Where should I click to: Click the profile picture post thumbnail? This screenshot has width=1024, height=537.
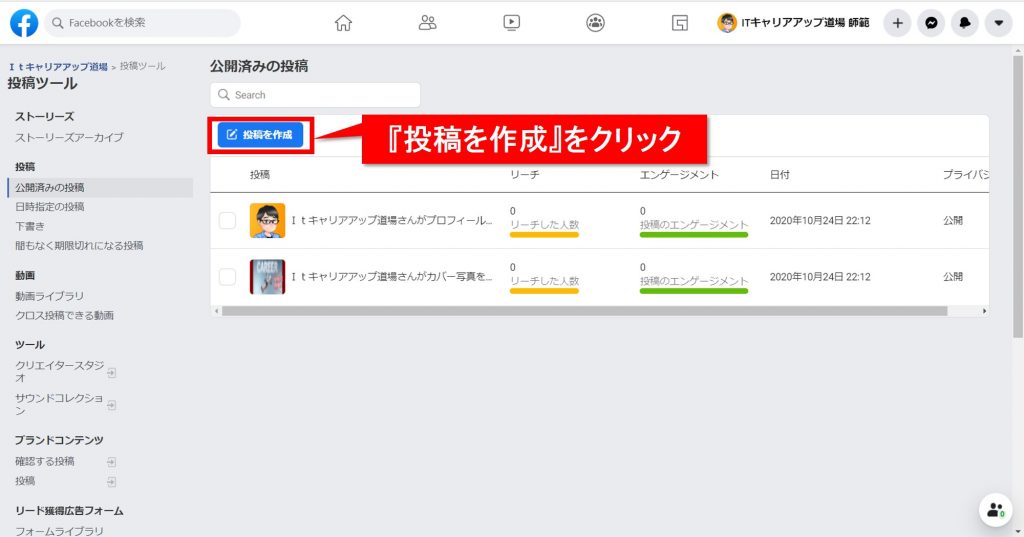coord(267,220)
